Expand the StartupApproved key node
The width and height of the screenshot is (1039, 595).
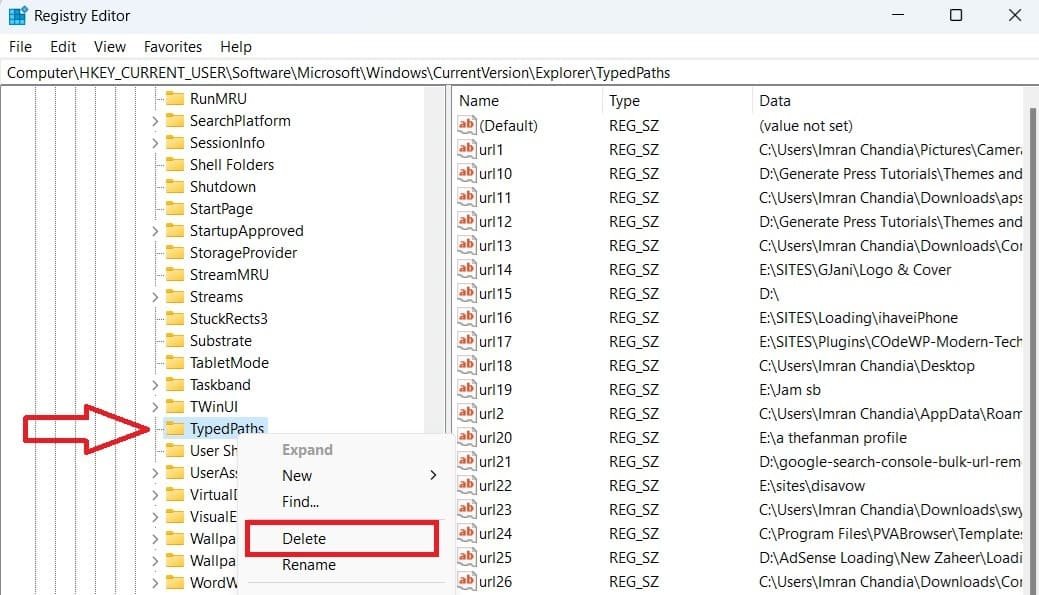155,231
